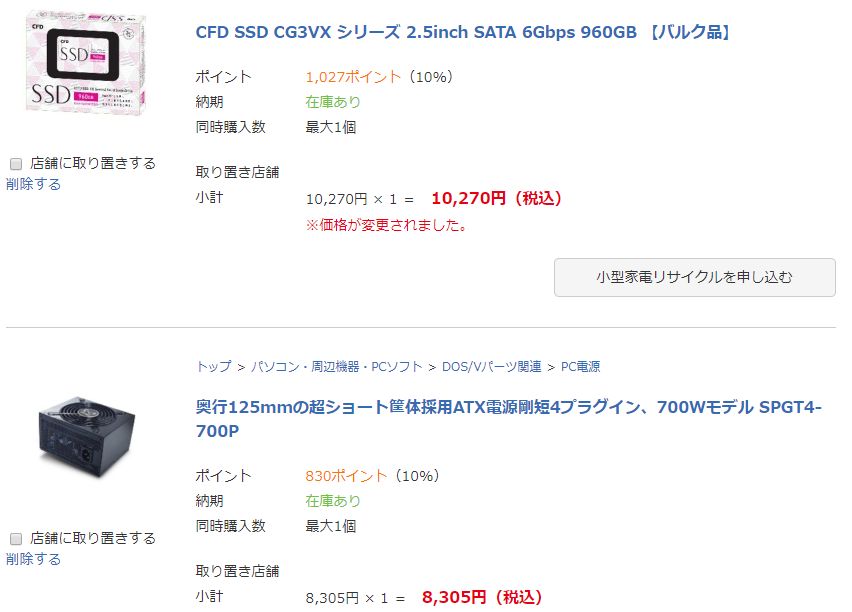Viewport: 852px width, 612px height.
Task: Open DOS/Vパーツ関連 breadcrumb link
Action: 491,367
